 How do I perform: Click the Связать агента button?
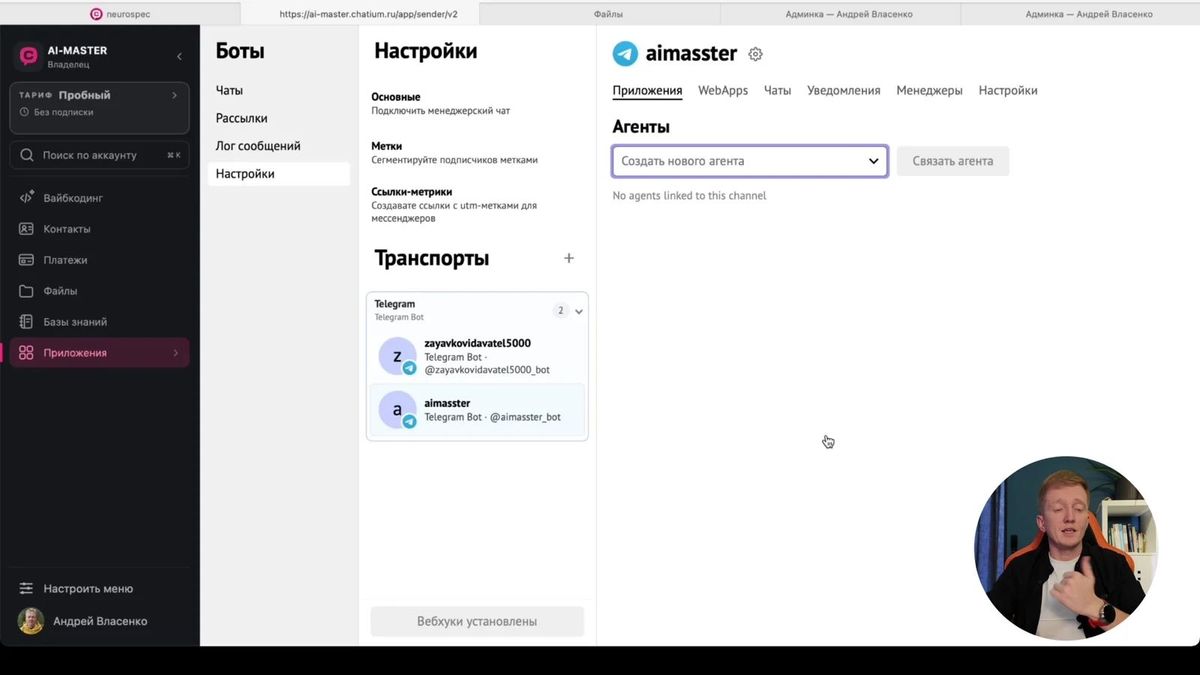click(953, 161)
